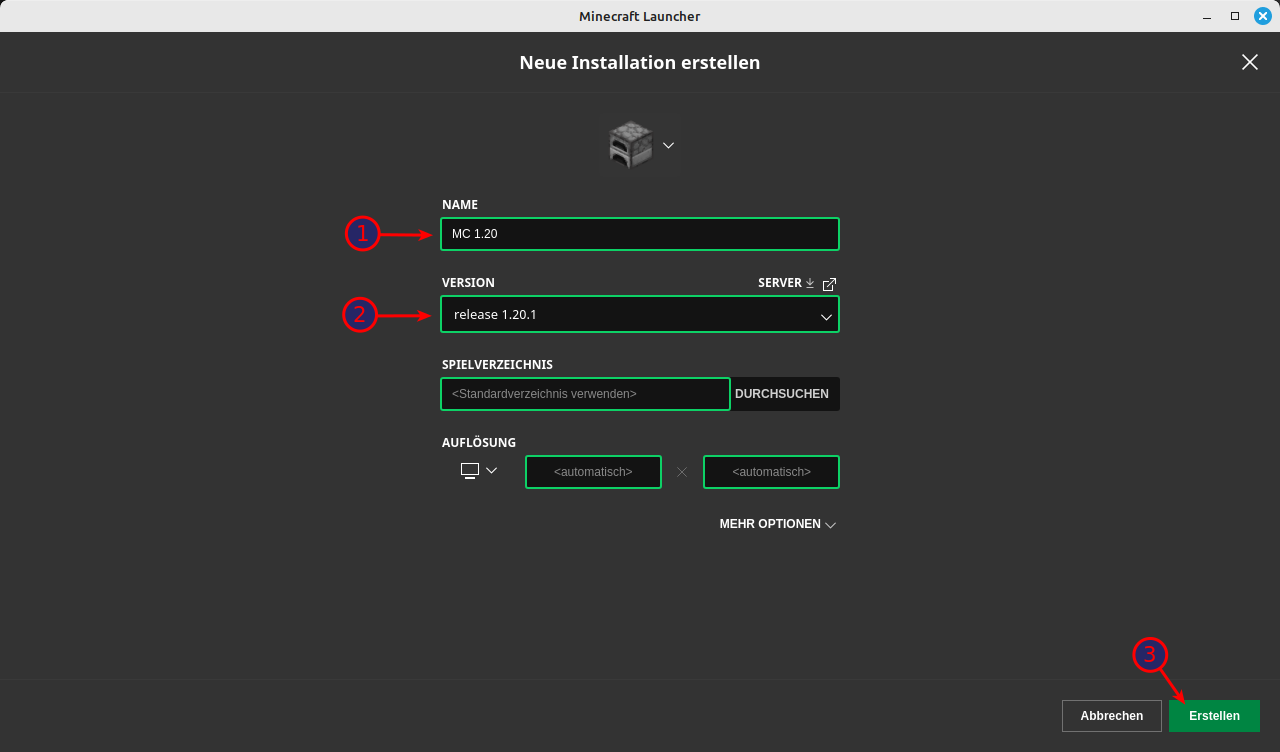Expand the chevron next to the monitor icon
The width and height of the screenshot is (1280, 752).
click(491, 470)
